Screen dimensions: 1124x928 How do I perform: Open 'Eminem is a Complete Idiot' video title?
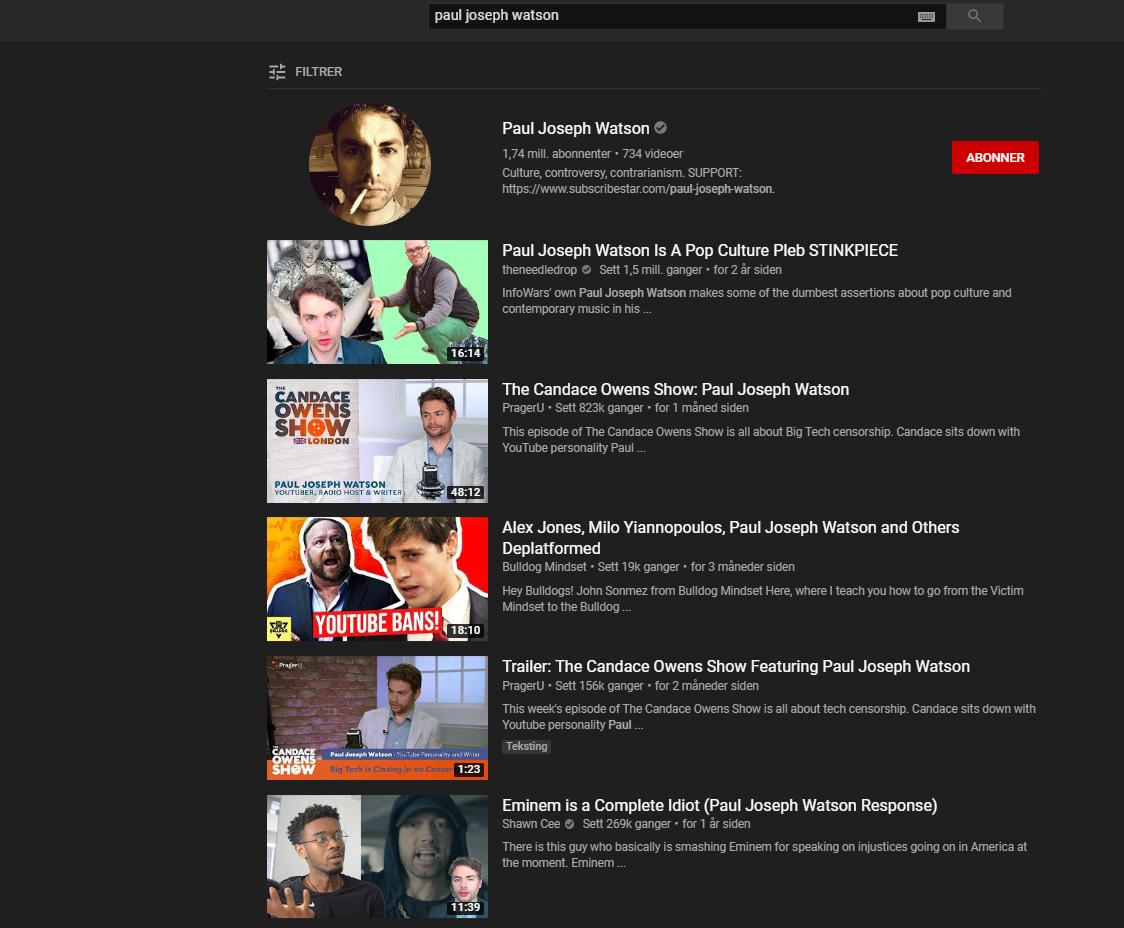tap(719, 805)
